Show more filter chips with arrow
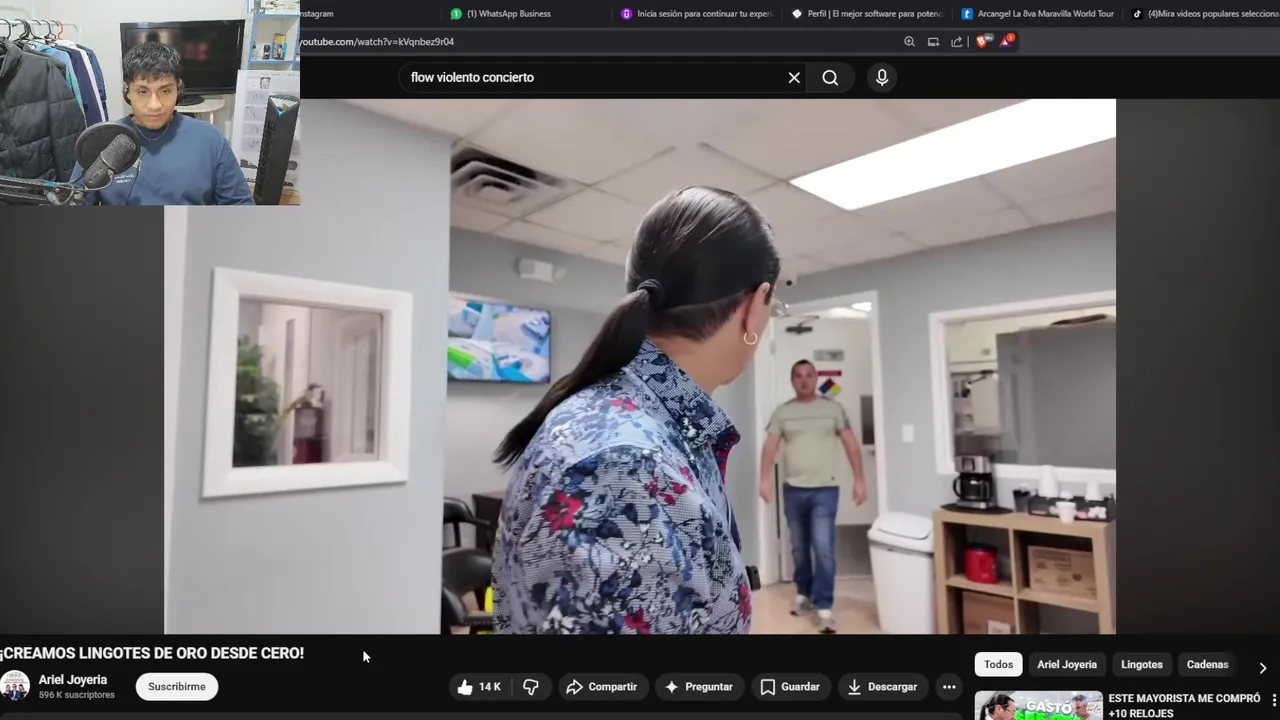The image size is (1280, 720). click(x=1262, y=667)
